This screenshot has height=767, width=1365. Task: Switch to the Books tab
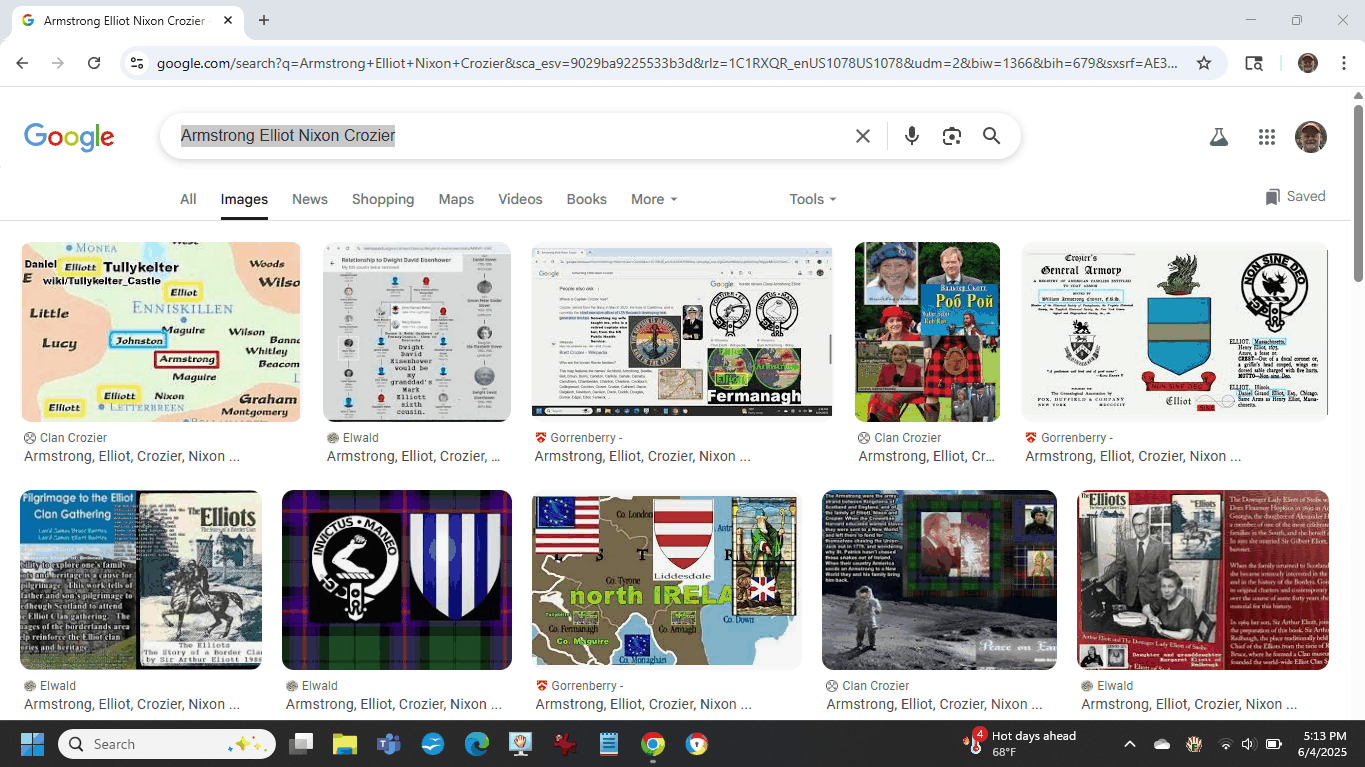586,199
